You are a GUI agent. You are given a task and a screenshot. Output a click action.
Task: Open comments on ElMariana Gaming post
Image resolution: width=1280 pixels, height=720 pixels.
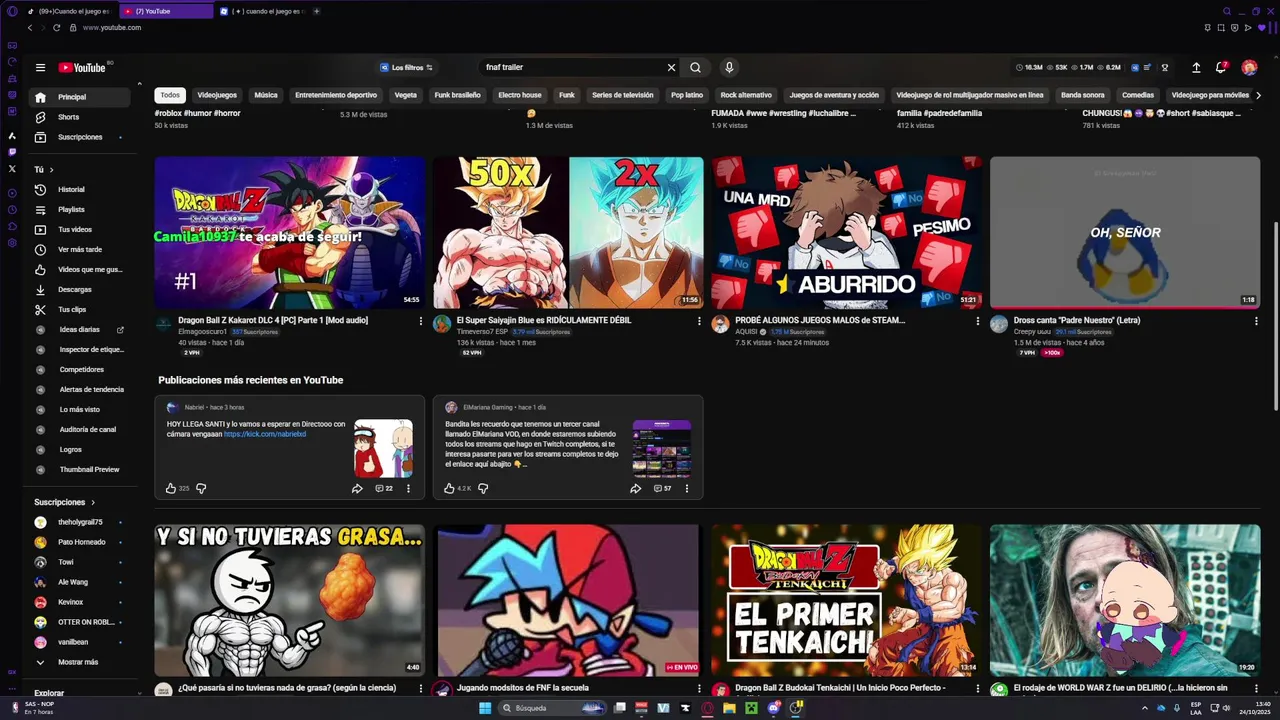coord(663,489)
